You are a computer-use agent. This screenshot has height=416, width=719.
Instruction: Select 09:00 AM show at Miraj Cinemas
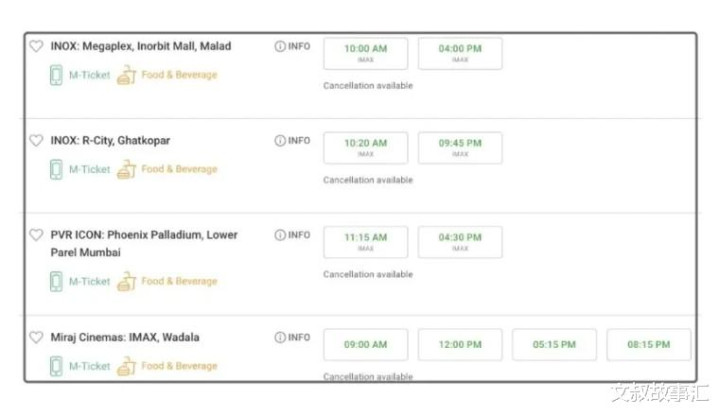(x=365, y=344)
